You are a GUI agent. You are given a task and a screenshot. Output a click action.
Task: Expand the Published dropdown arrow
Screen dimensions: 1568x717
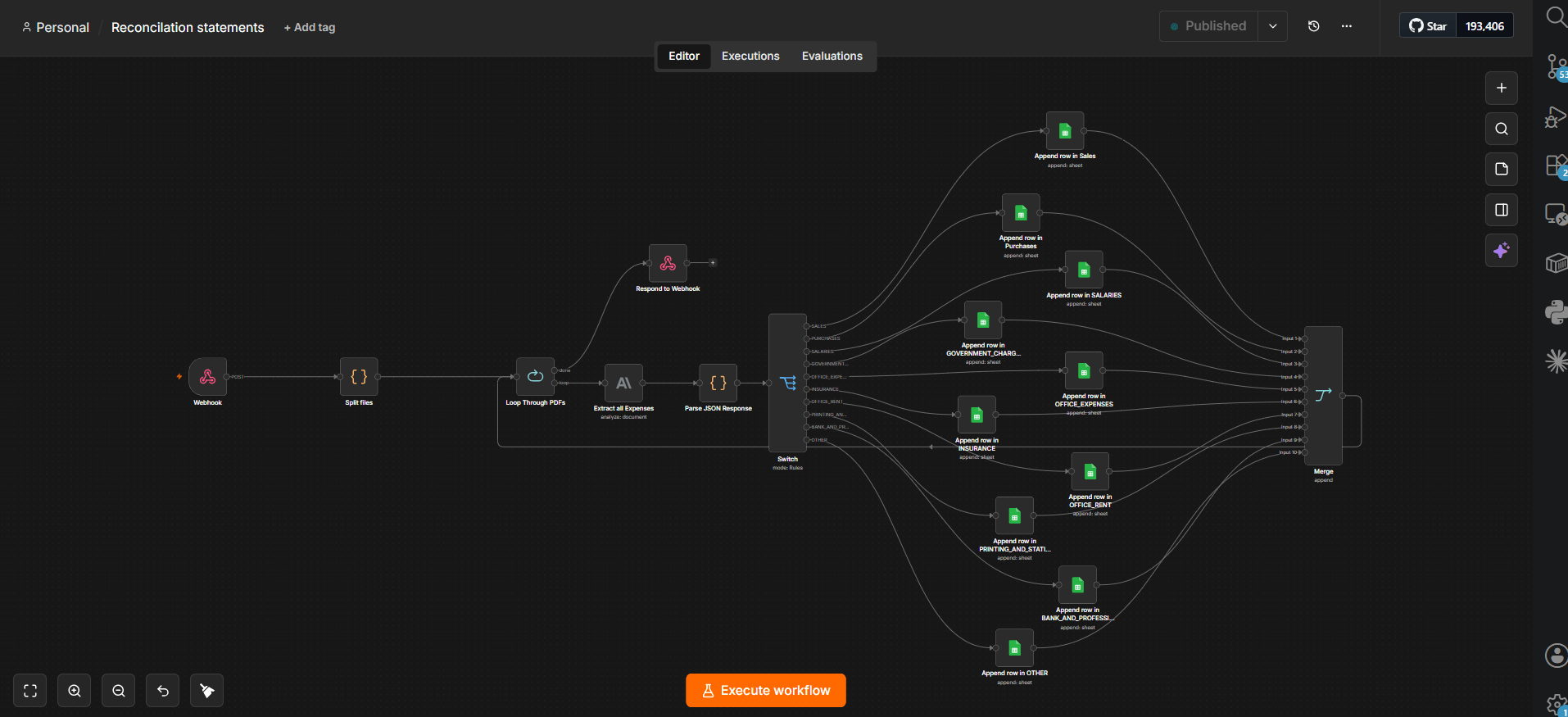coord(1273,26)
